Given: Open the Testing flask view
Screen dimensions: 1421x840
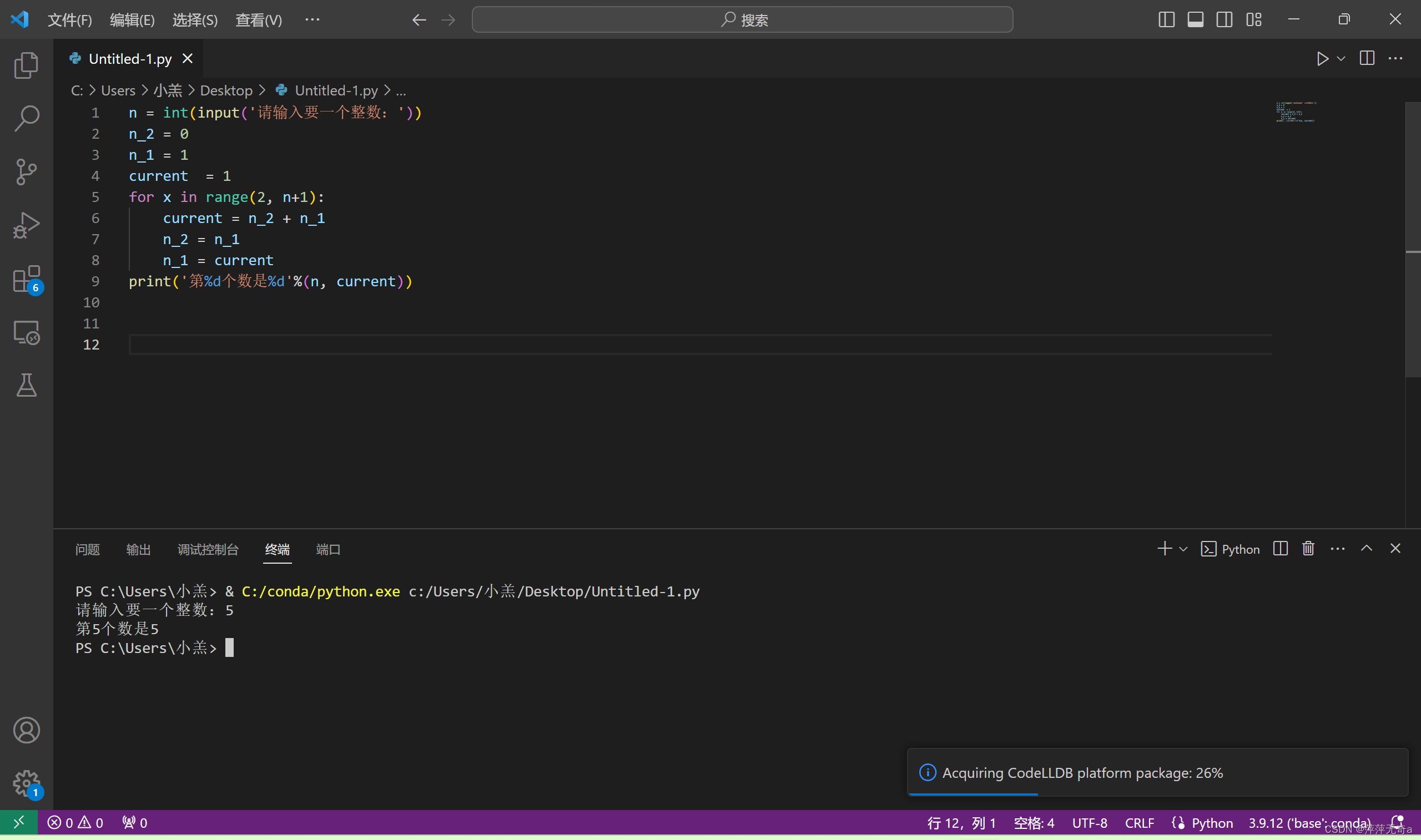Looking at the screenshot, I should (x=26, y=385).
